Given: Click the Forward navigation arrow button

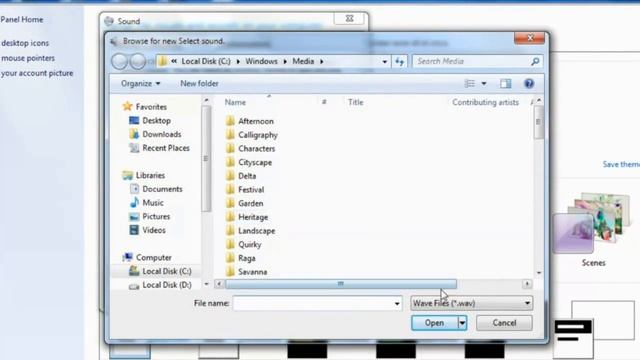Looking at the screenshot, I should coord(138,62).
